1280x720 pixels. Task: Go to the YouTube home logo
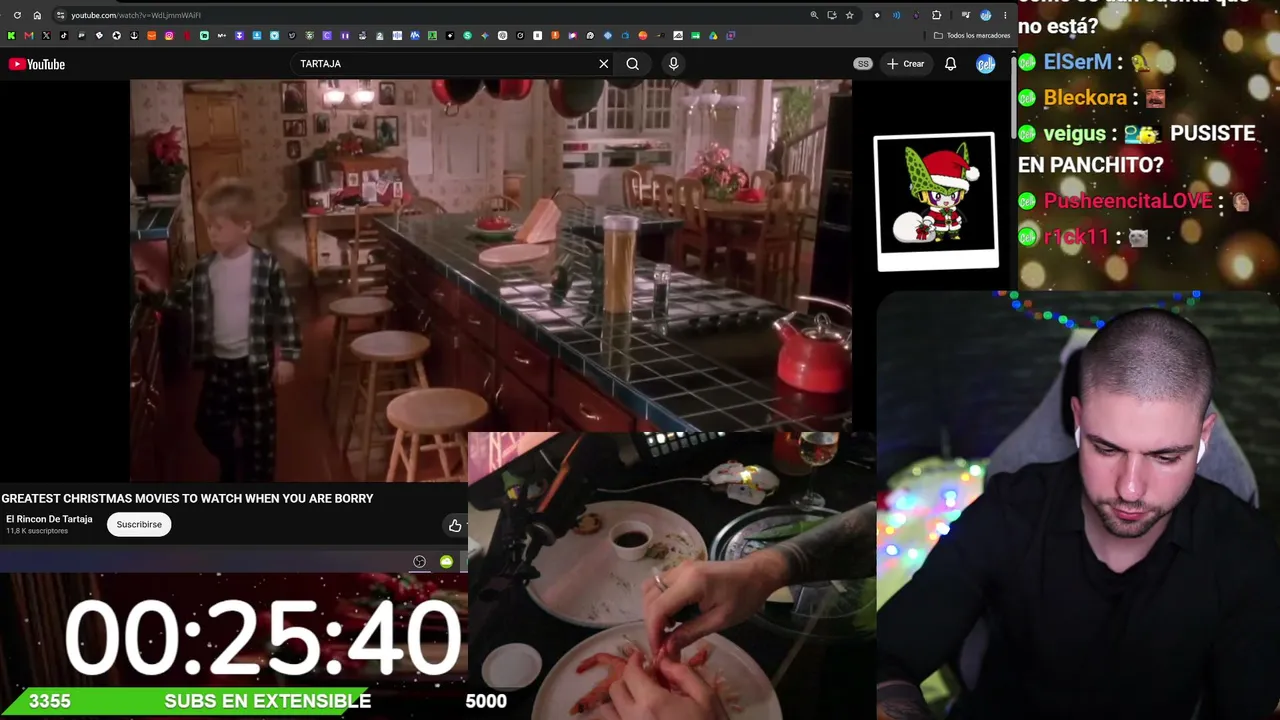(x=37, y=64)
